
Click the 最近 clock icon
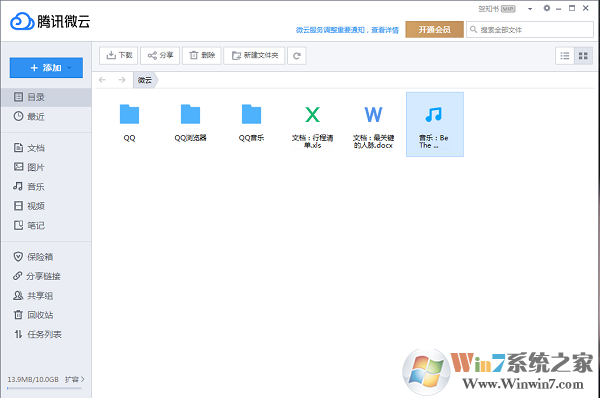[x=18, y=116]
